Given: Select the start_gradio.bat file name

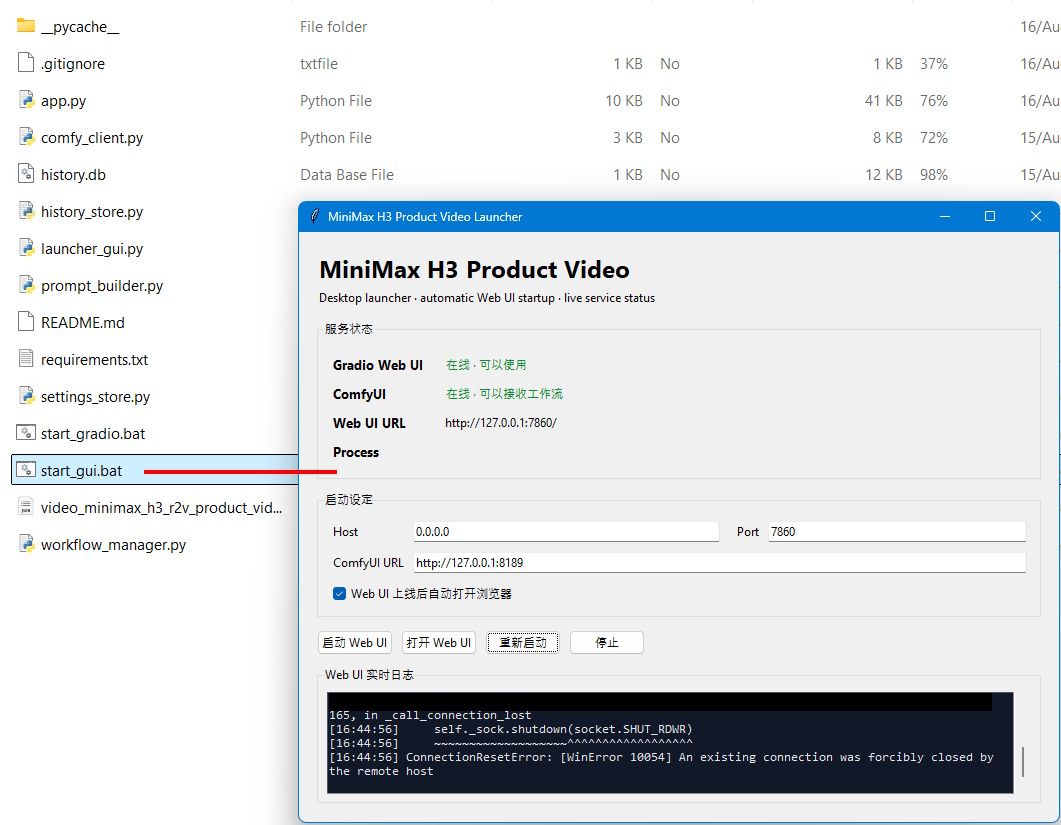Looking at the screenshot, I should point(93,434).
